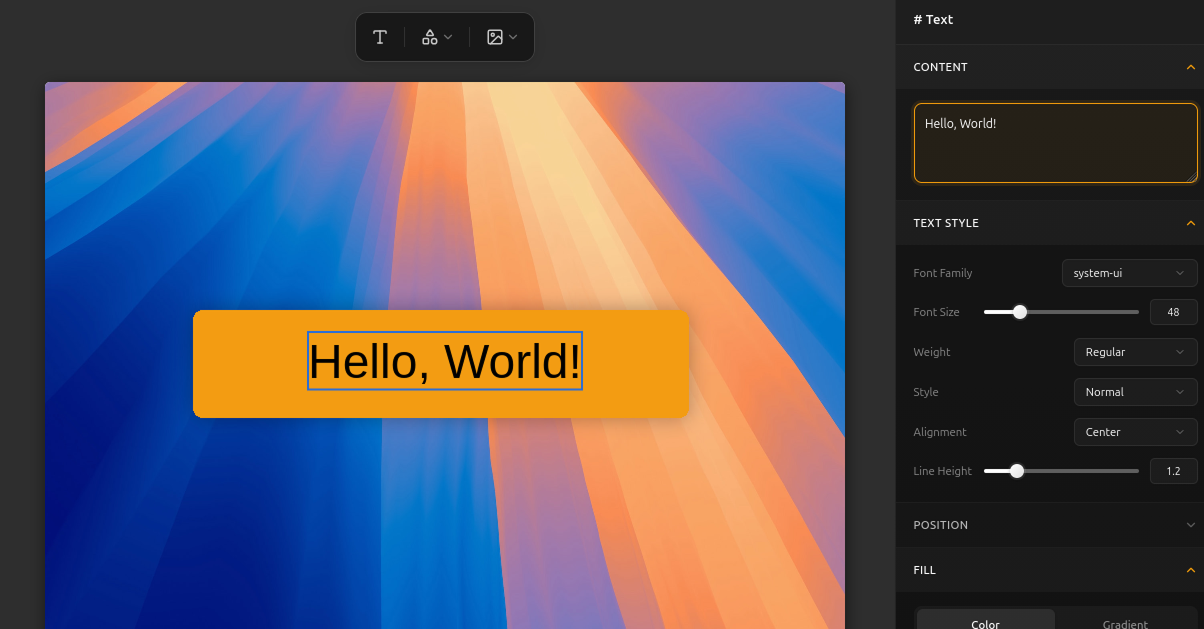The height and width of the screenshot is (629, 1204).
Task: Adjust the Font Size slider
Action: click(x=1019, y=311)
